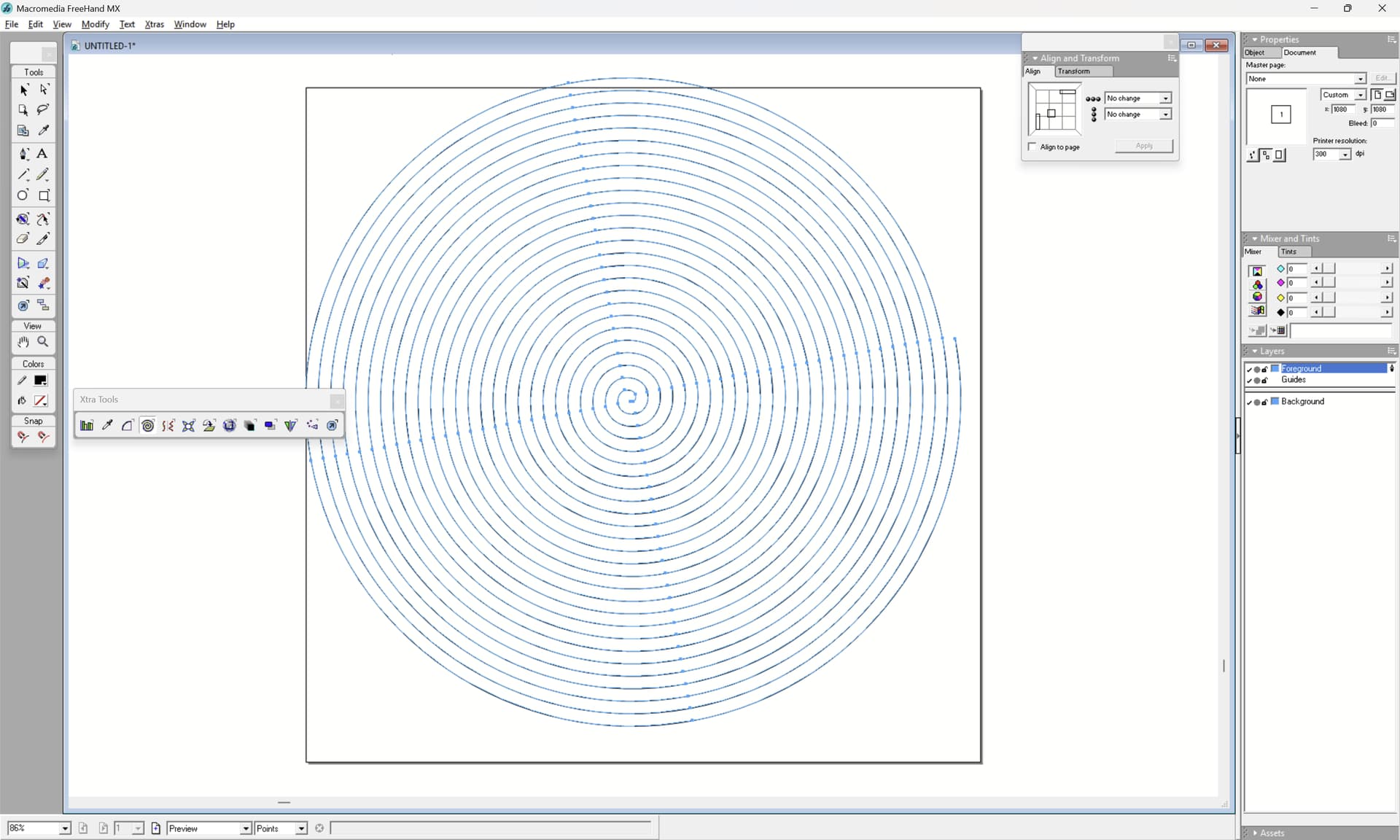The height and width of the screenshot is (840, 1400).
Task: Open the File menu
Action: click(x=12, y=24)
